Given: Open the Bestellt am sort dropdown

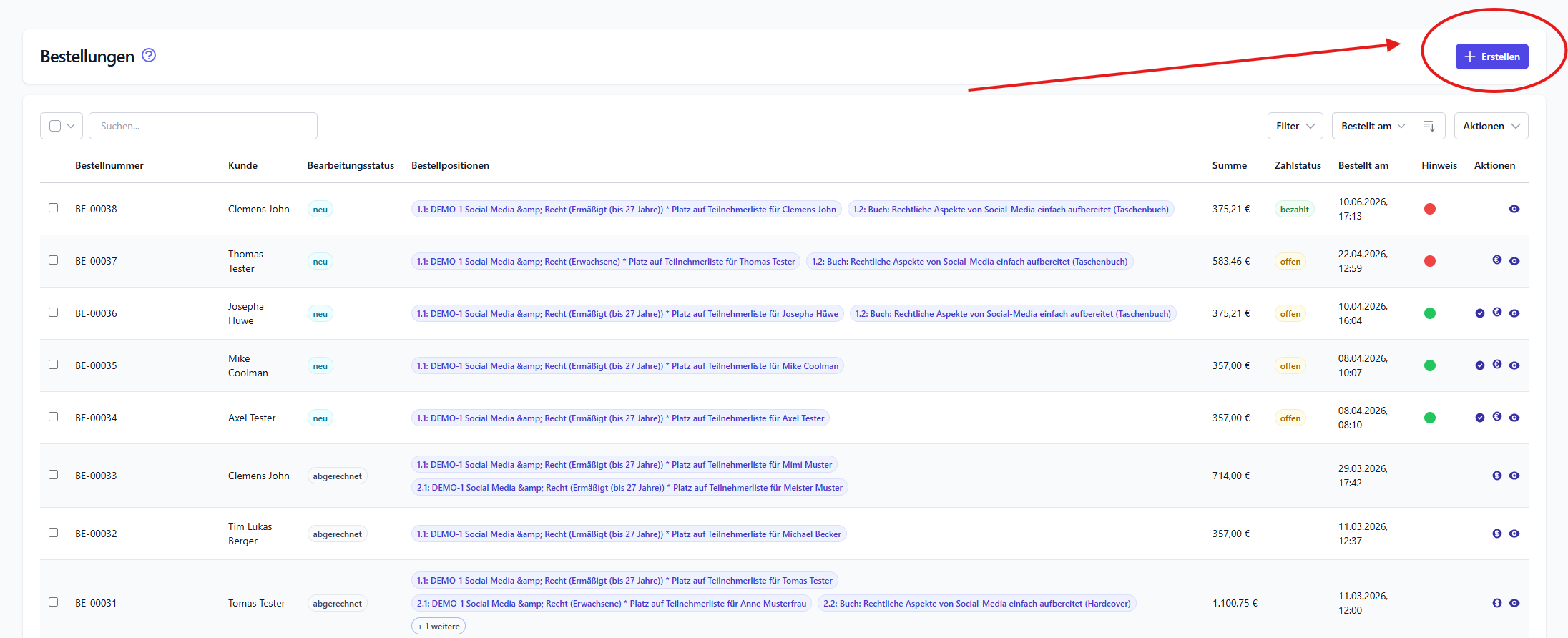Looking at the screenshot, I should (x=1372, y=126).
